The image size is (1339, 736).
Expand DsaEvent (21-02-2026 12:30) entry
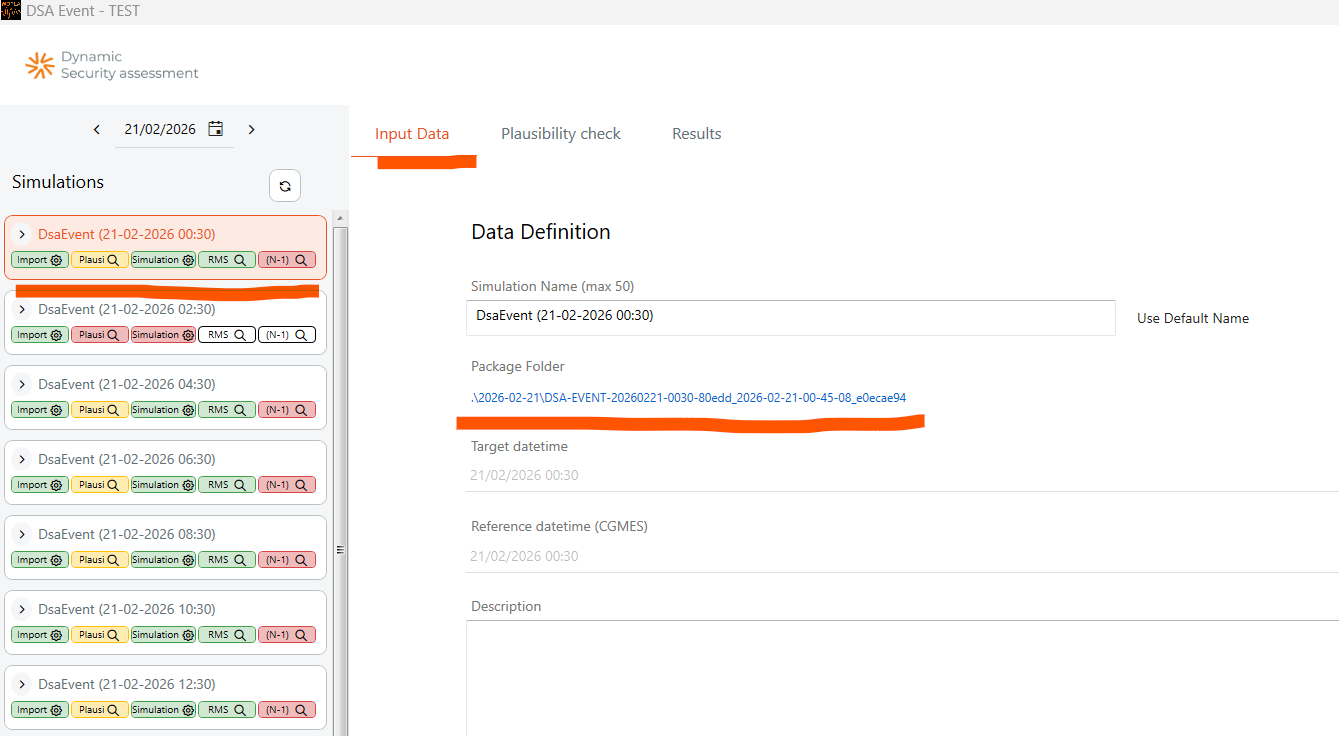(x=22, y=684)
